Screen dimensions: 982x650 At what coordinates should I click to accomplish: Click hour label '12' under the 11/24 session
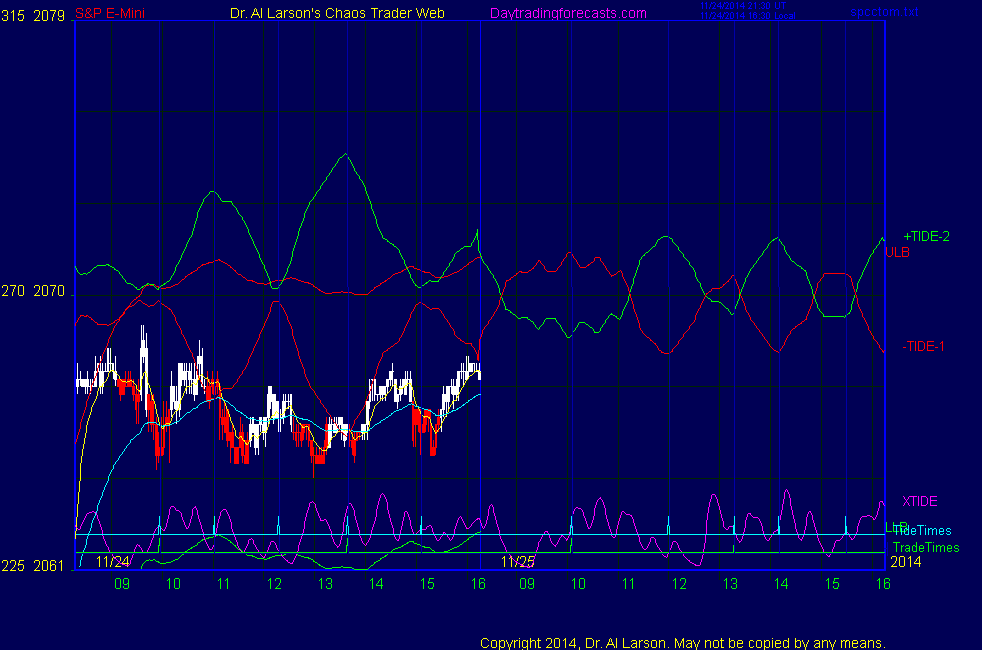coord(274,584)
